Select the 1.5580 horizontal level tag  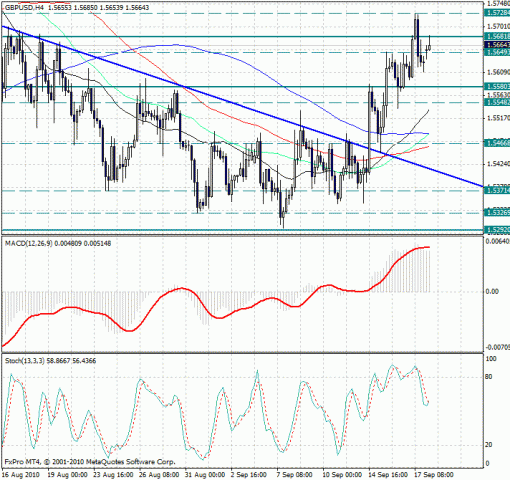click(x=497, y=86)
